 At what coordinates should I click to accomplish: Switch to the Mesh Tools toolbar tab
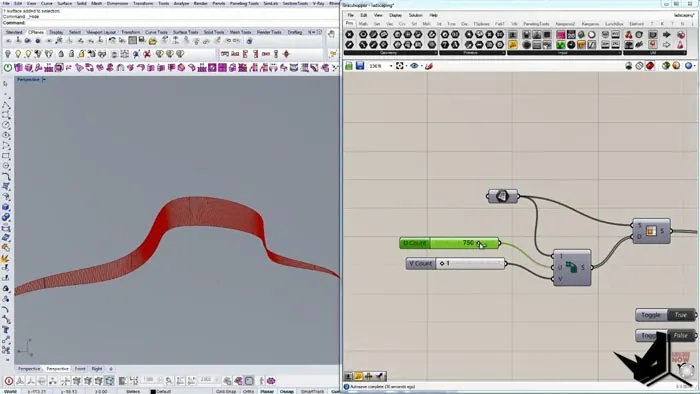click(241, 32)
